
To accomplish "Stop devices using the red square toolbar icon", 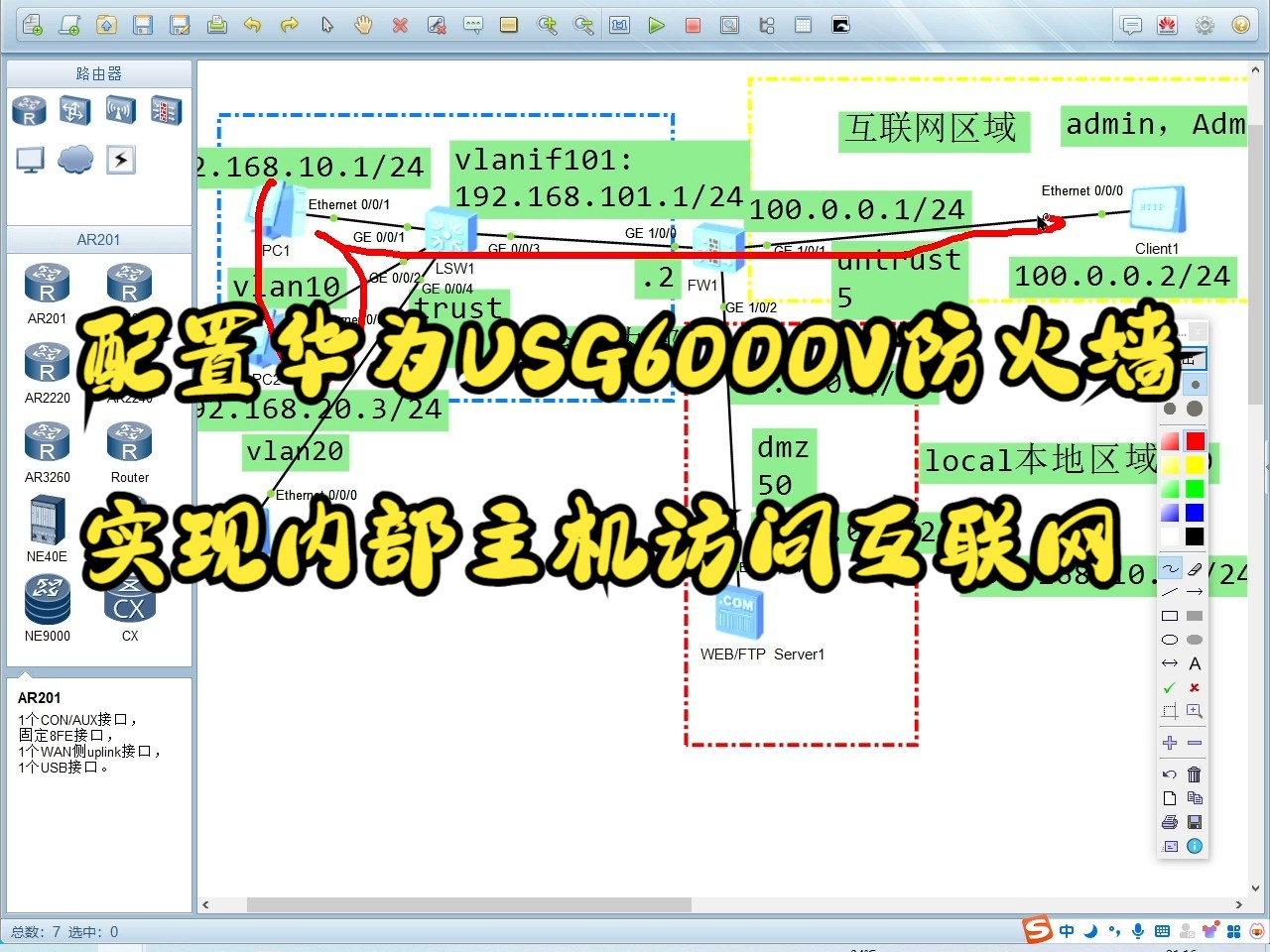I will 692,25.
